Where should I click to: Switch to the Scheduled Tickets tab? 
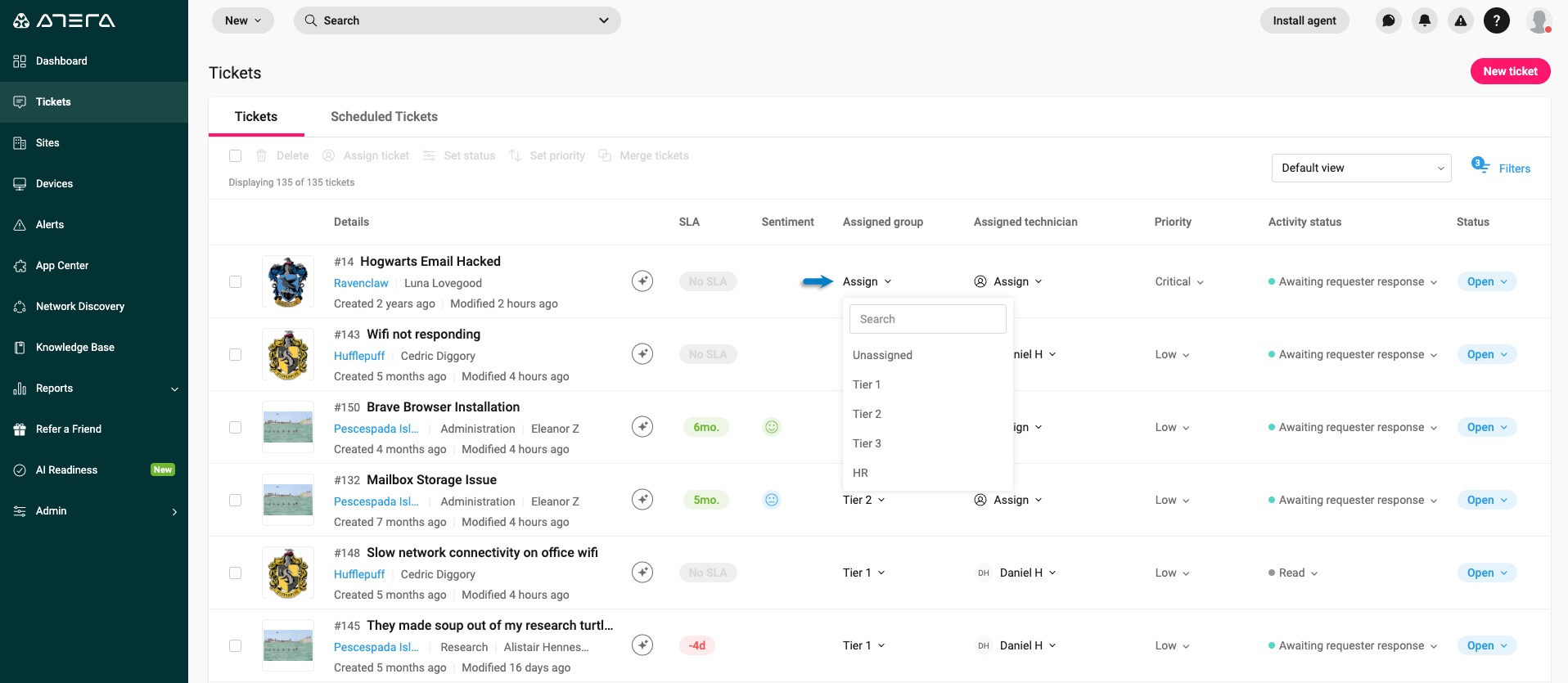click(384, 117)
